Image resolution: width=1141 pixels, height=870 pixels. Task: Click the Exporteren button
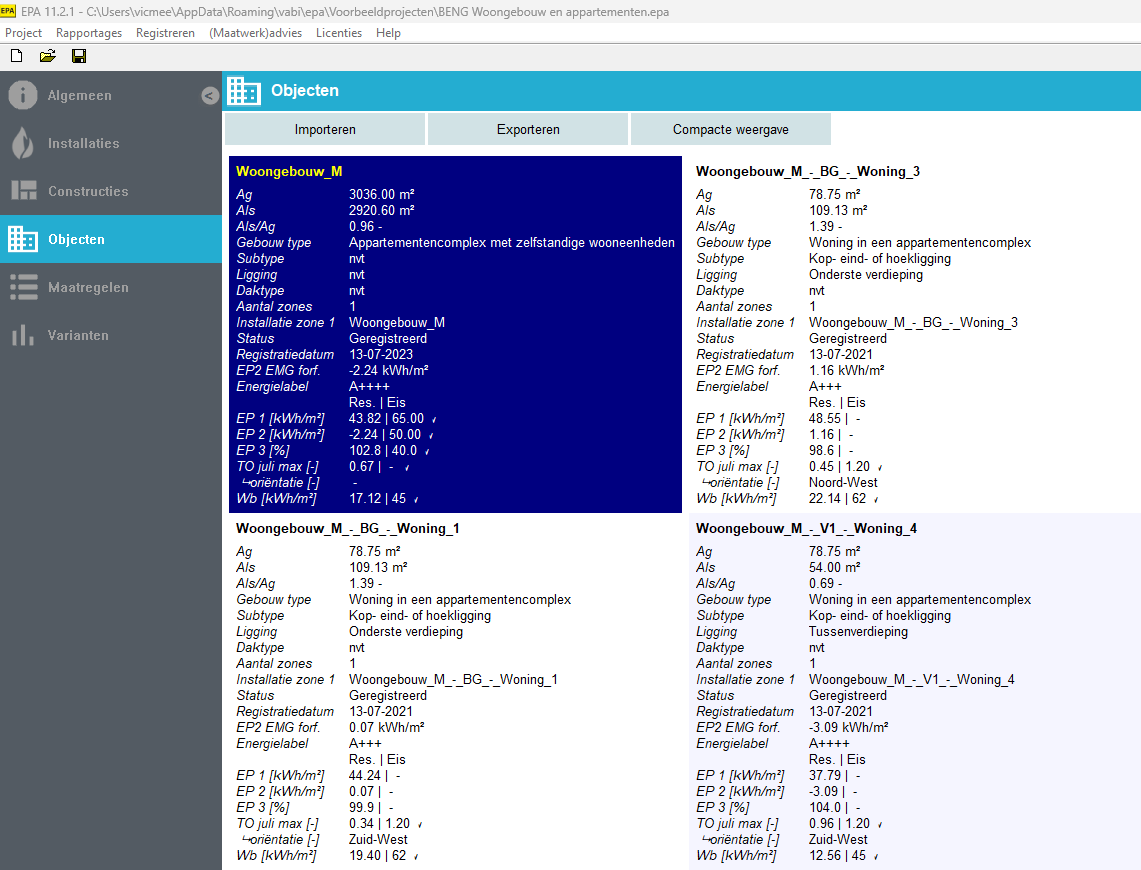coord(528,130)
